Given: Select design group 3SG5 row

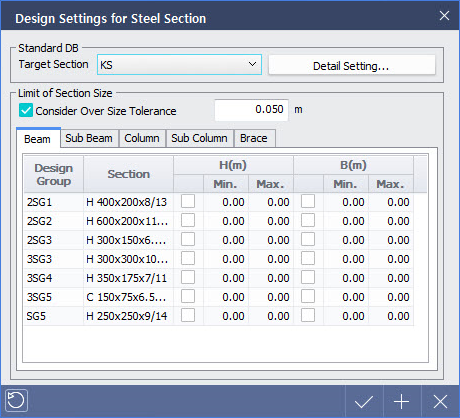Looking at the screenshot, I should click(54, 297).
